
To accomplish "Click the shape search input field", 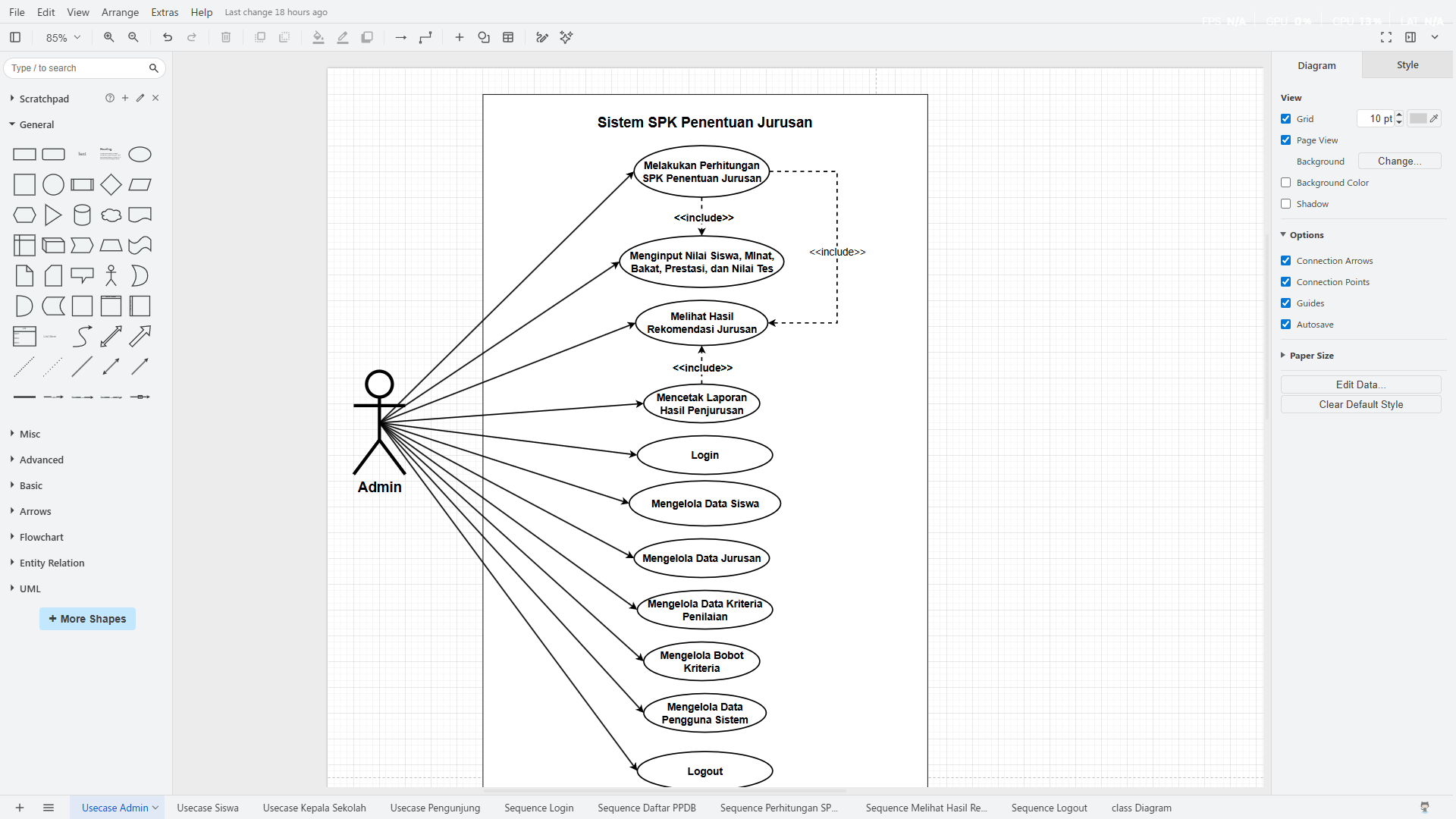I will (76, 68).
